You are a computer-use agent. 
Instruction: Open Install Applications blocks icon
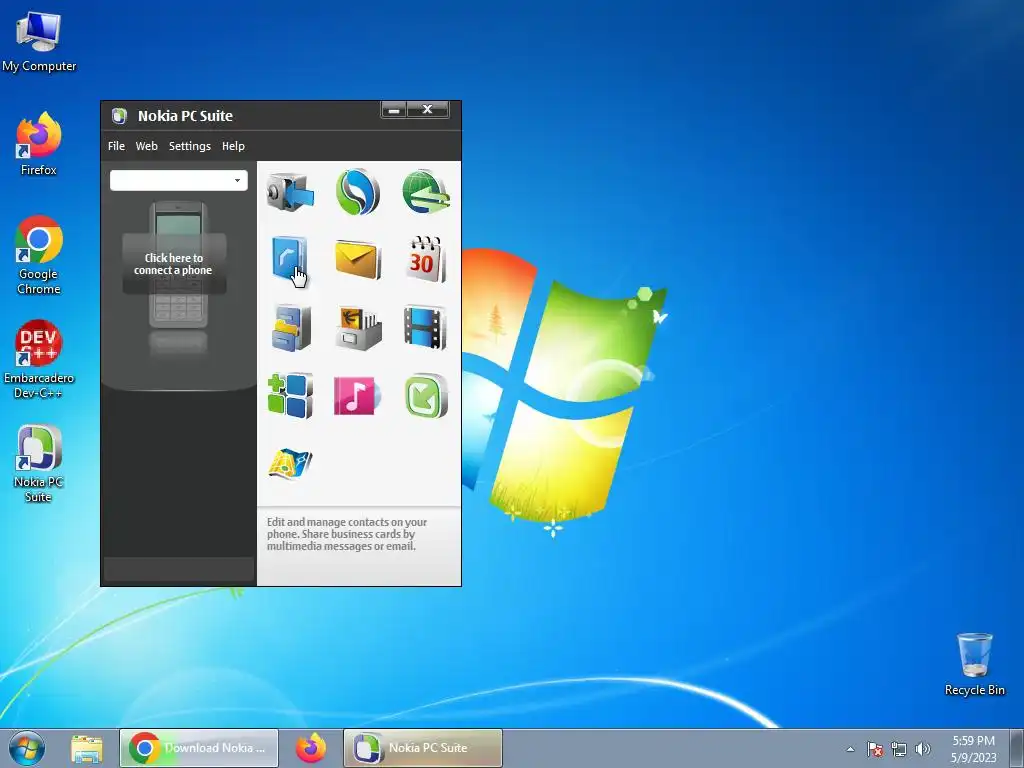coord(290,396)
